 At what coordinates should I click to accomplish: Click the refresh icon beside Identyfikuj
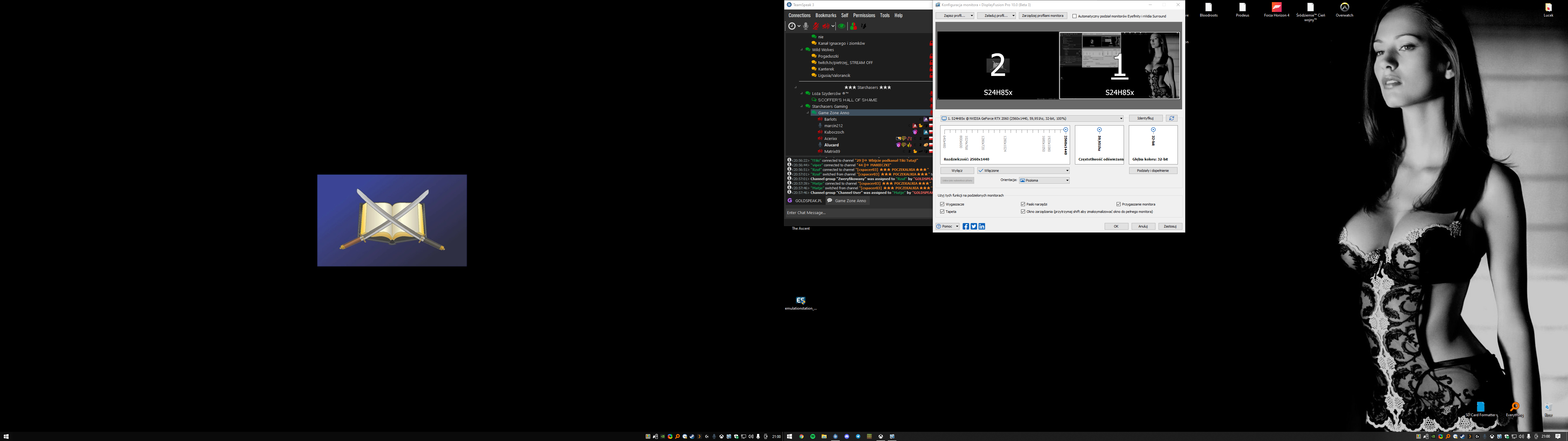click(x=1172, y=118)
